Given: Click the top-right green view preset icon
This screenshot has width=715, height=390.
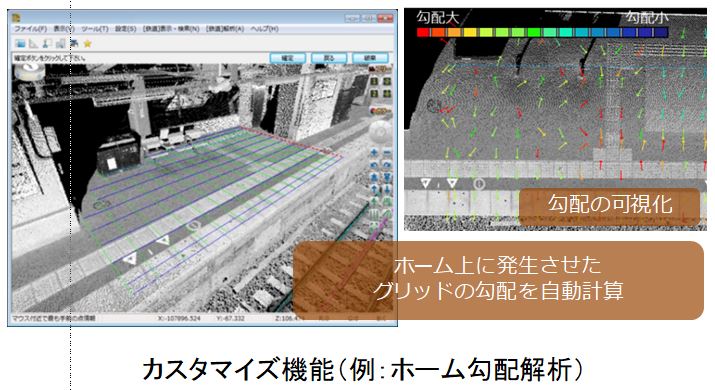Looking at the screenshot, I should pos(387,81).
